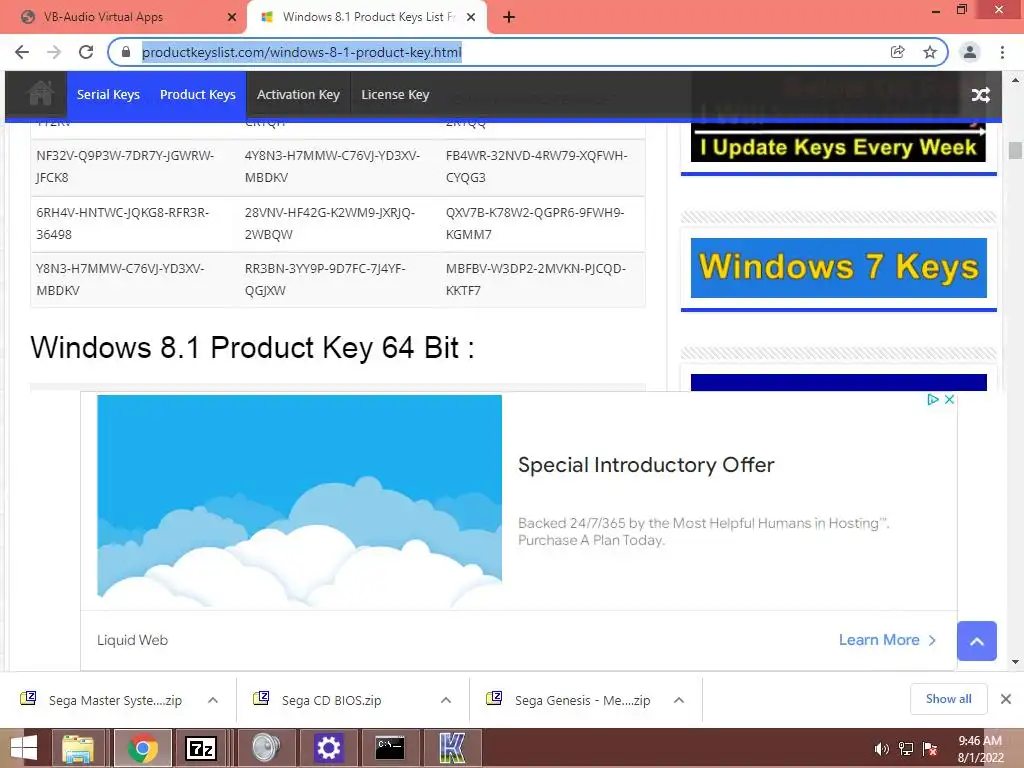Click the site home icon in the nav bar
The width and height of the screenshot is (1024, 768).
click(40, 94)
